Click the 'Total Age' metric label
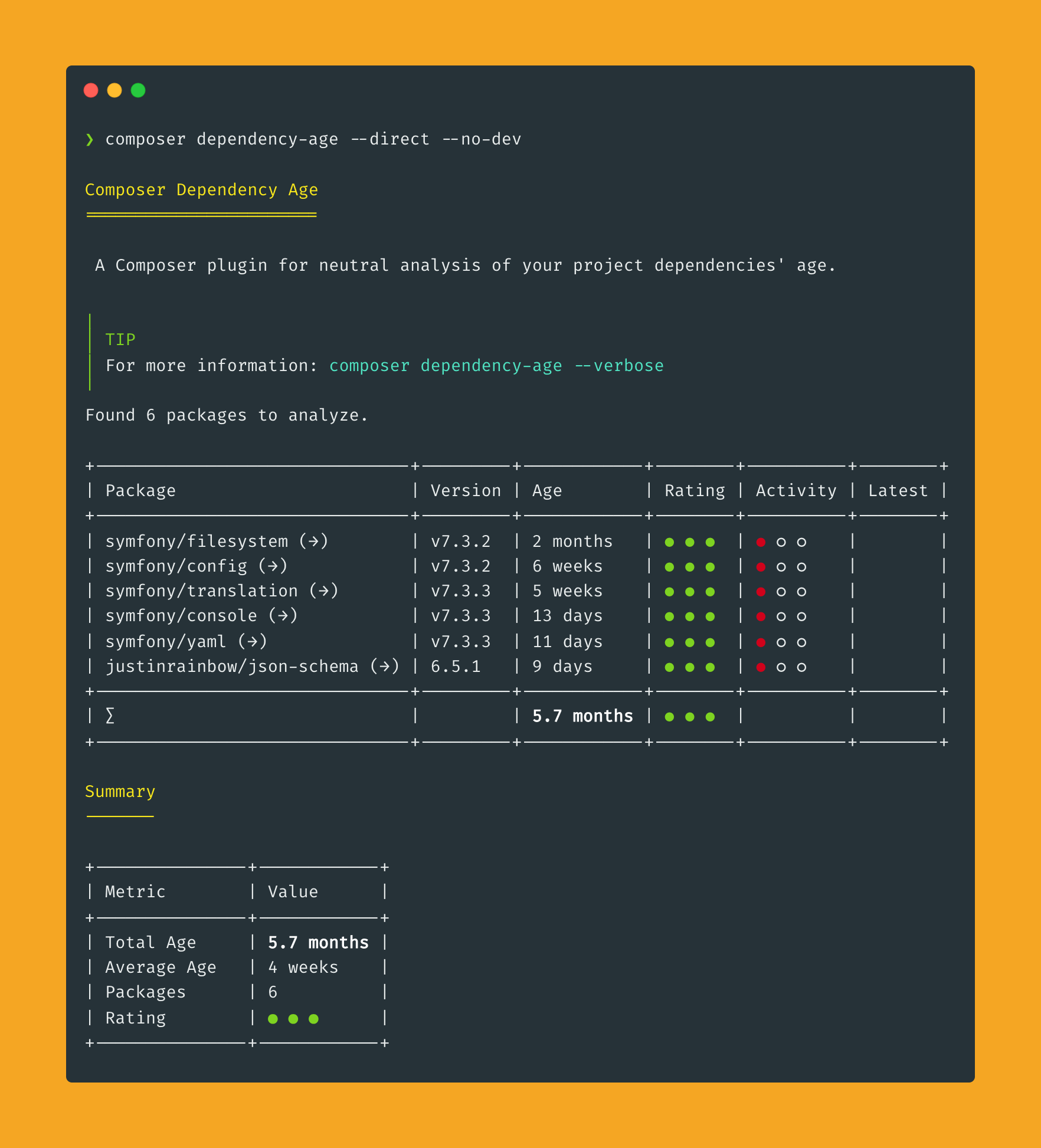 click(x=150, y=942)
